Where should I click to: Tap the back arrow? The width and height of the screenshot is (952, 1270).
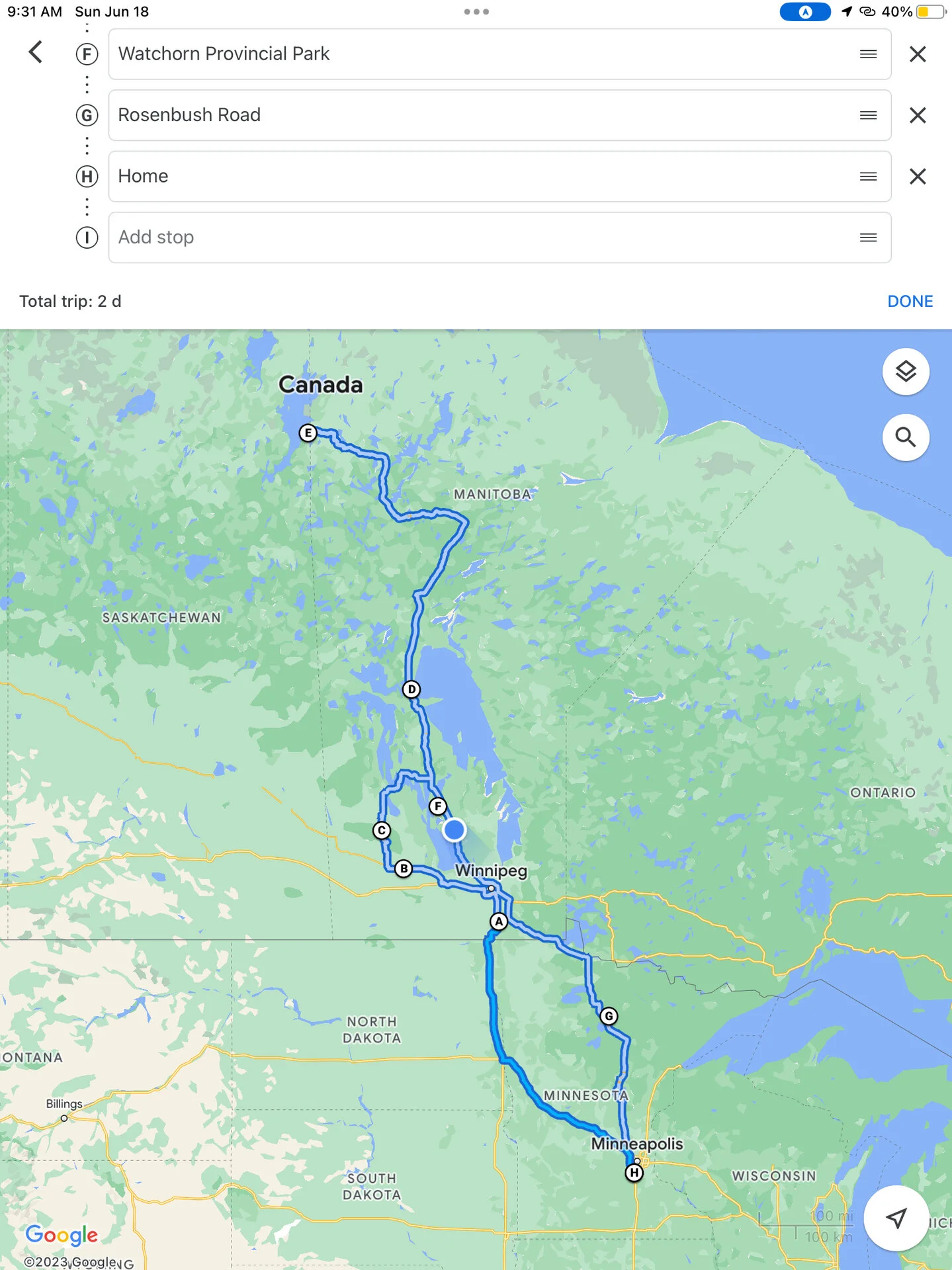coord(36,52)
